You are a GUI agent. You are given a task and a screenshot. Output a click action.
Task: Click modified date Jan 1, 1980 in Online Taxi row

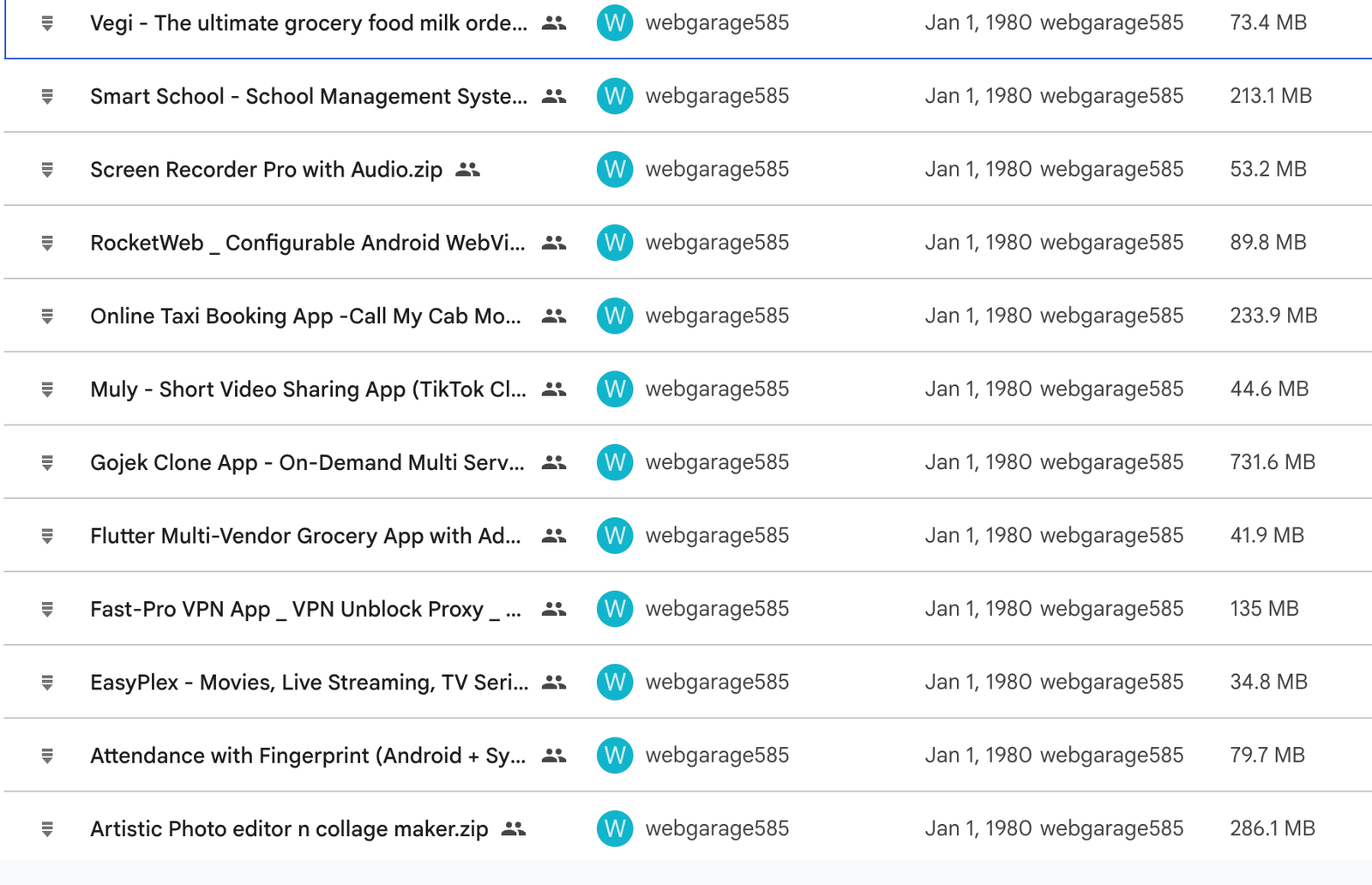[x=978, y=316]
